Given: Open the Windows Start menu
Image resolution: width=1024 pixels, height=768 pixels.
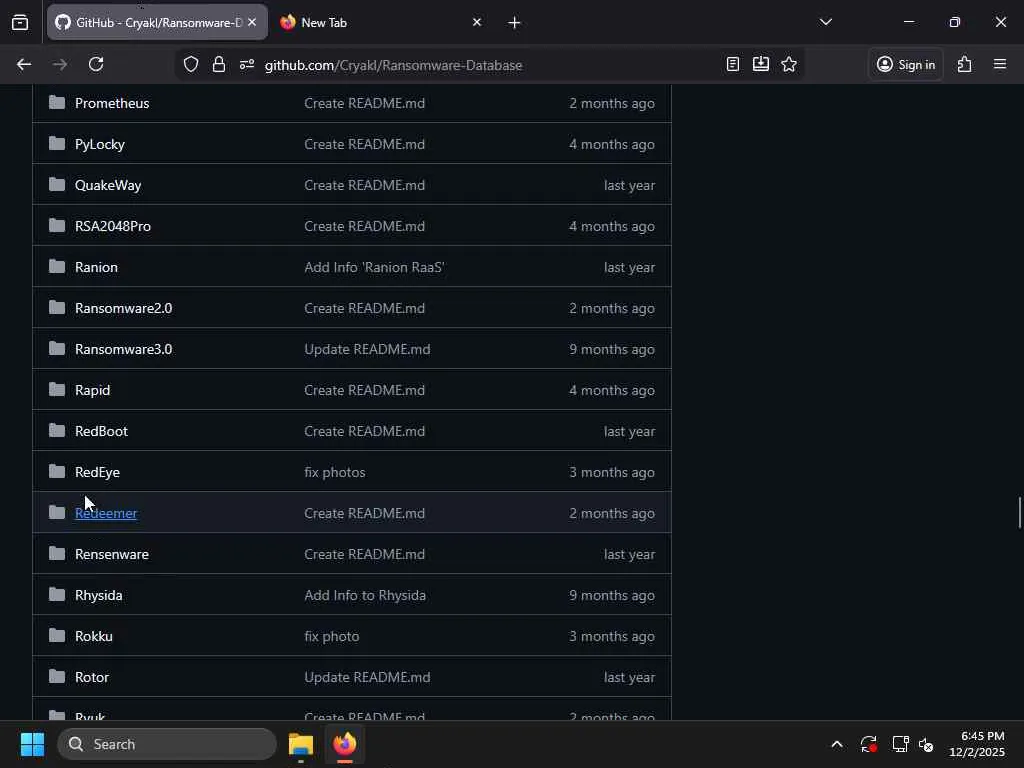Looking at the screenshot, I should pos(32,744).
